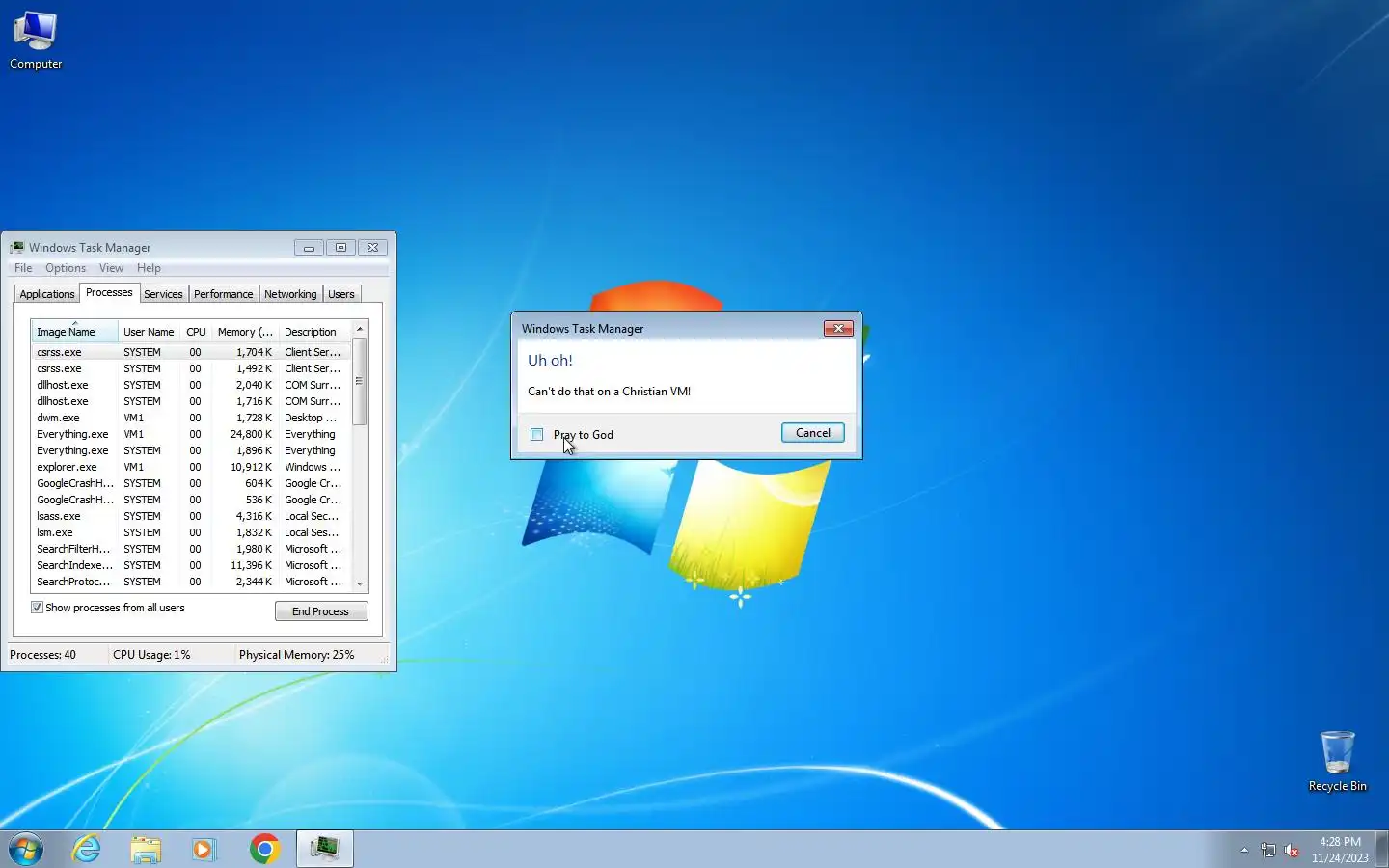Sort by User Name column header
The height and width of the screenshot is (868, 1389).
pyautogui.click(x=149, y=332)
